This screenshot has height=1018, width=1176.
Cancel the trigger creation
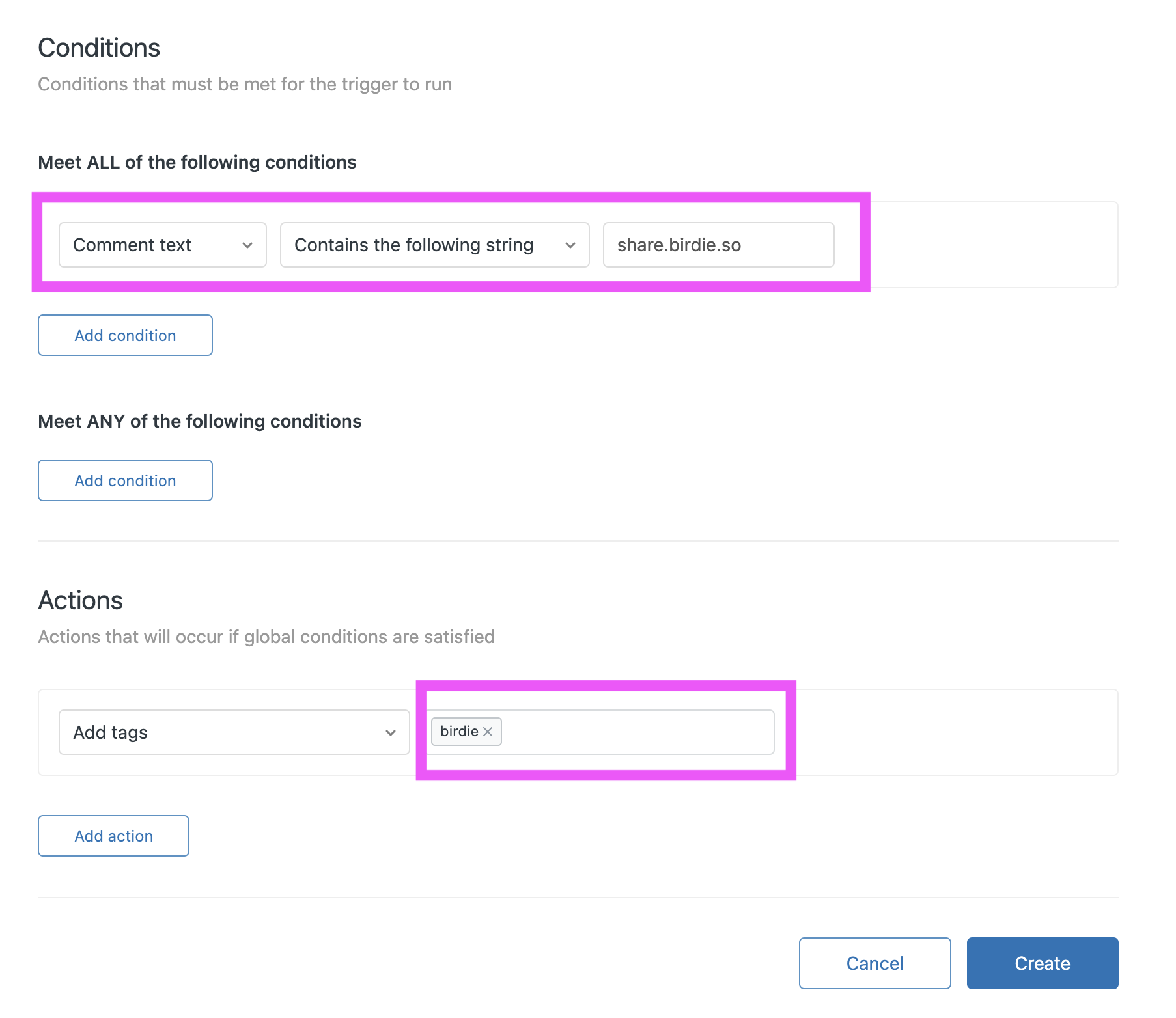coord(875,963)
